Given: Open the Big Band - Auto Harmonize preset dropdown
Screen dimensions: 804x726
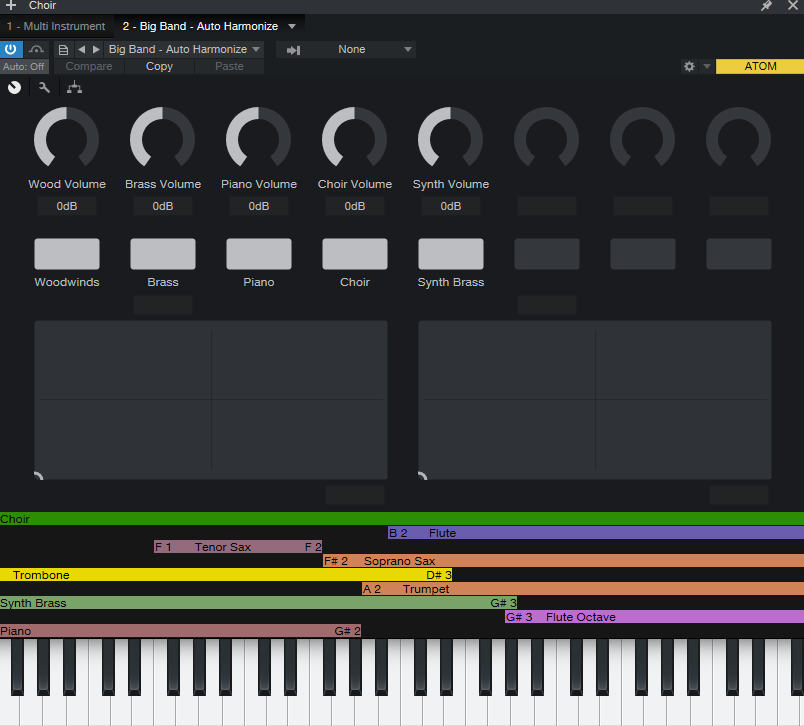Looking at the screenshot, I should click(184, 49).
